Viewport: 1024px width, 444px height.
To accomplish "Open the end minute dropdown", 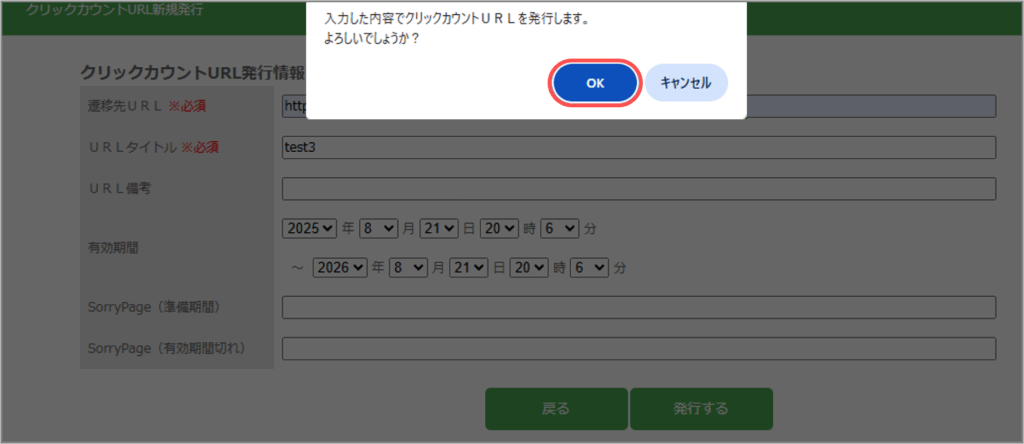I will tap(590, 268).
